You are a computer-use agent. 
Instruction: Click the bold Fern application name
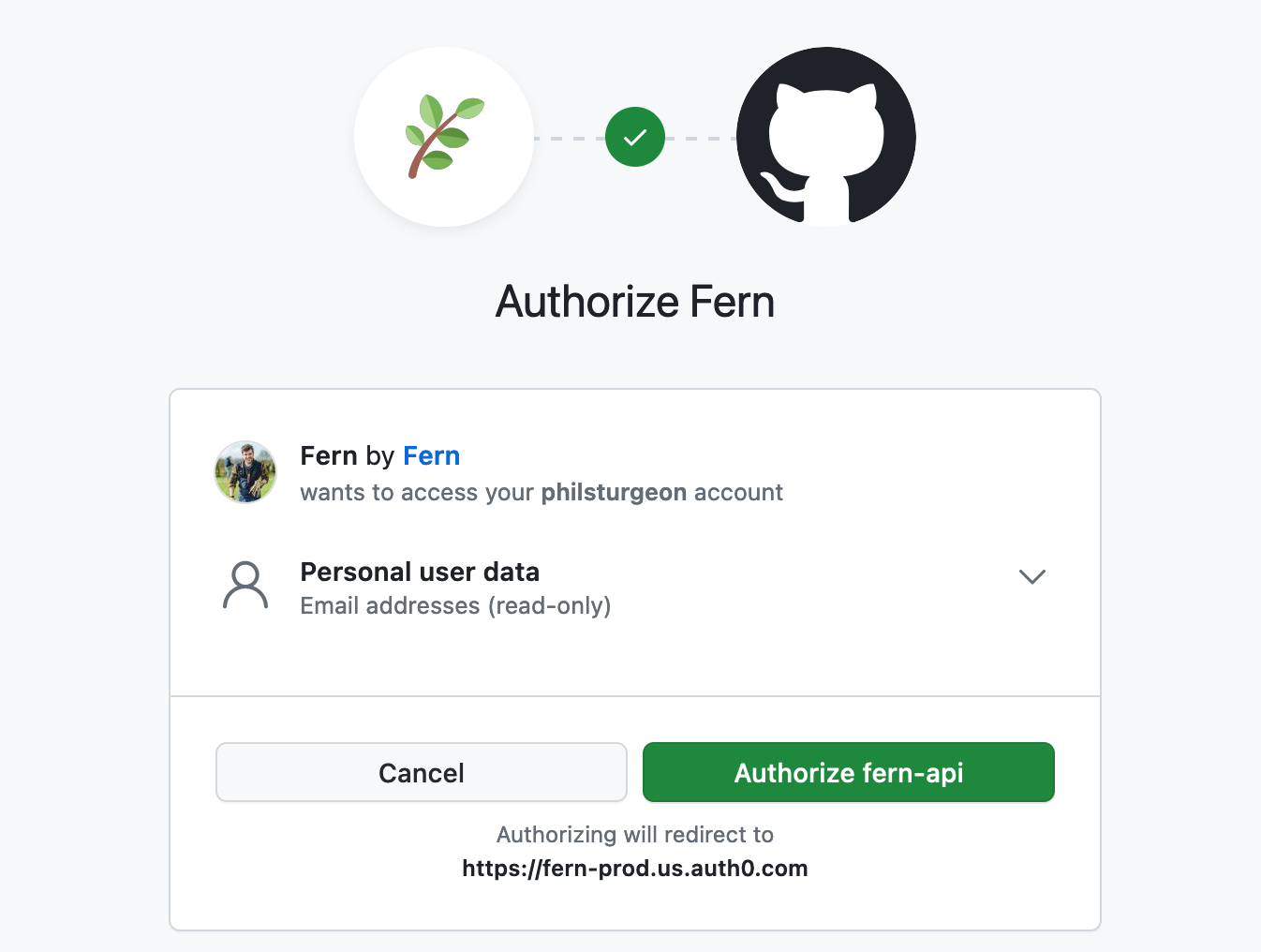click(x=329, y=455)
